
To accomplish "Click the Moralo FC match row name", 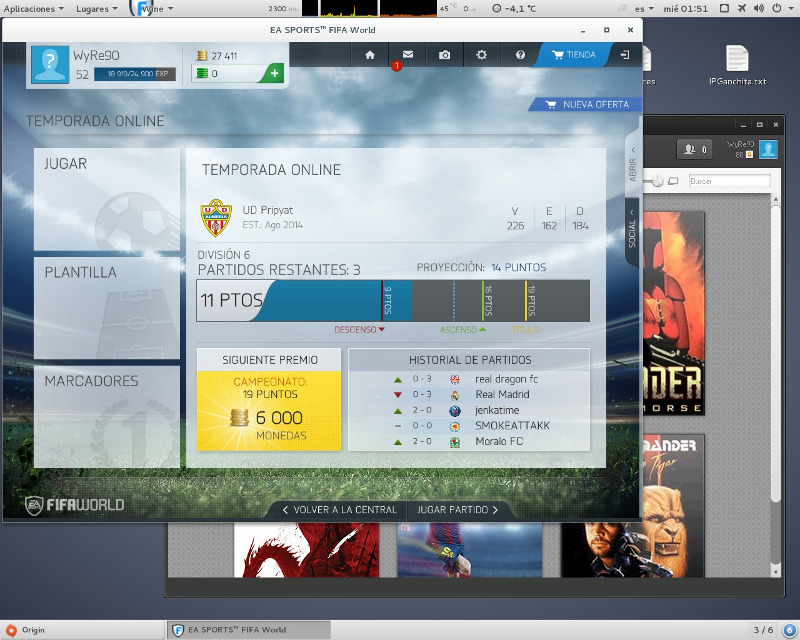I will pyautogui.click(x=499, y=441).
